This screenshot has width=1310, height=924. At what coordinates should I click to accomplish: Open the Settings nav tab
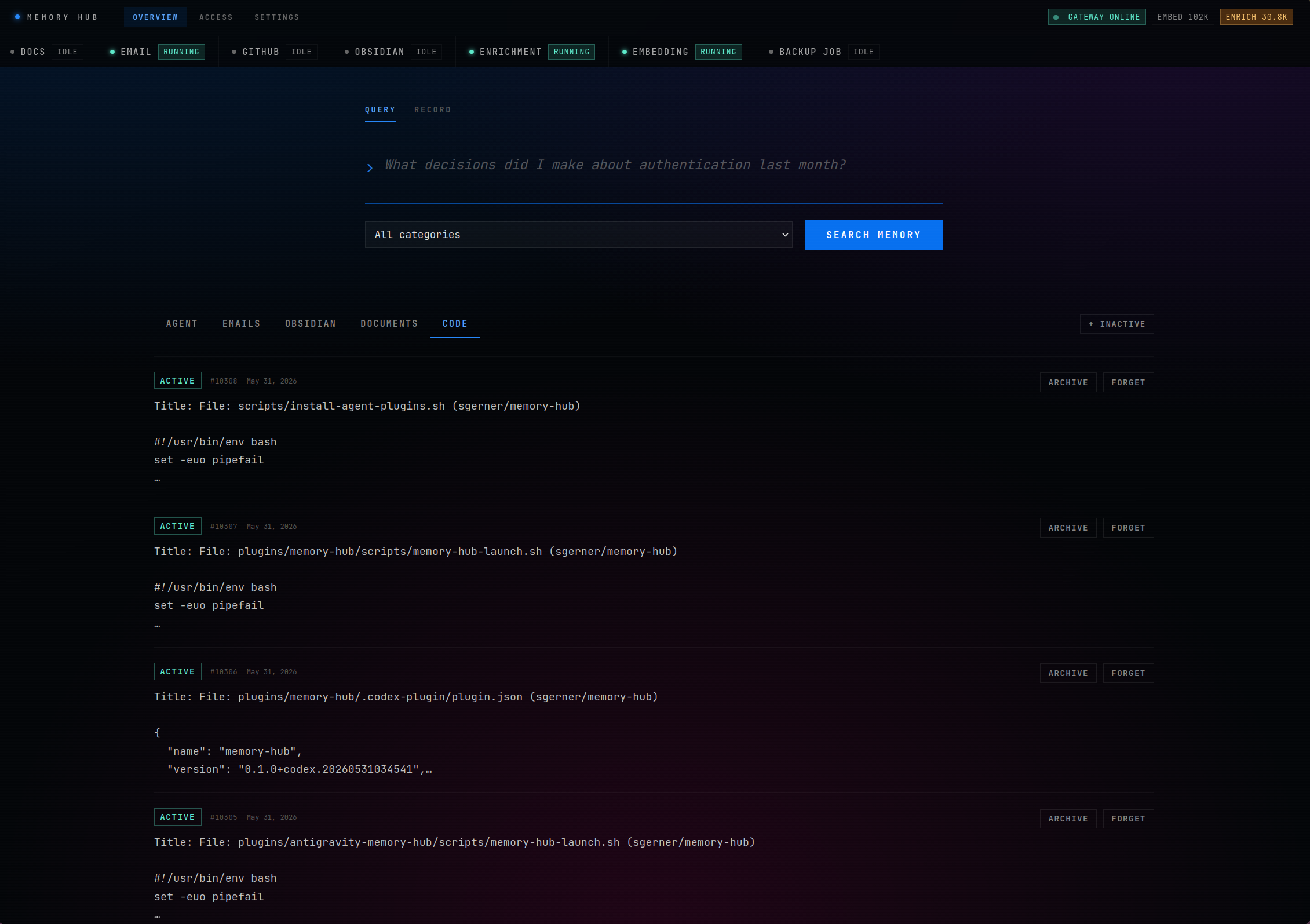pos(277,17)
